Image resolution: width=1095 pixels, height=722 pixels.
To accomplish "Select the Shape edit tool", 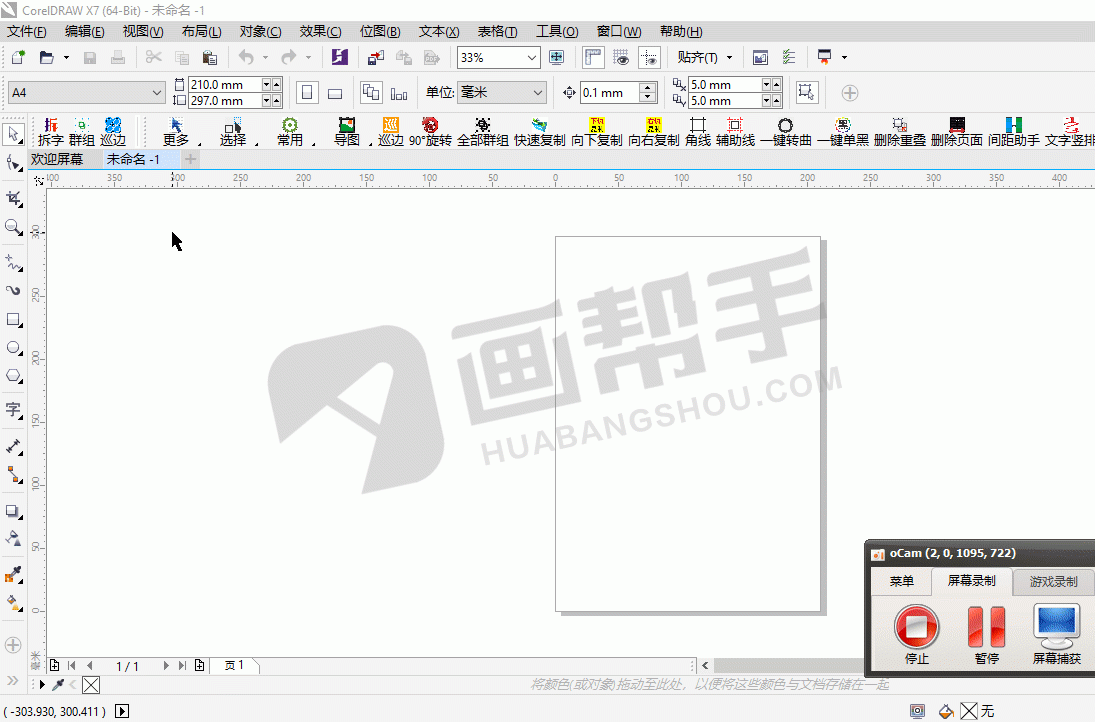I will [14, 163].
